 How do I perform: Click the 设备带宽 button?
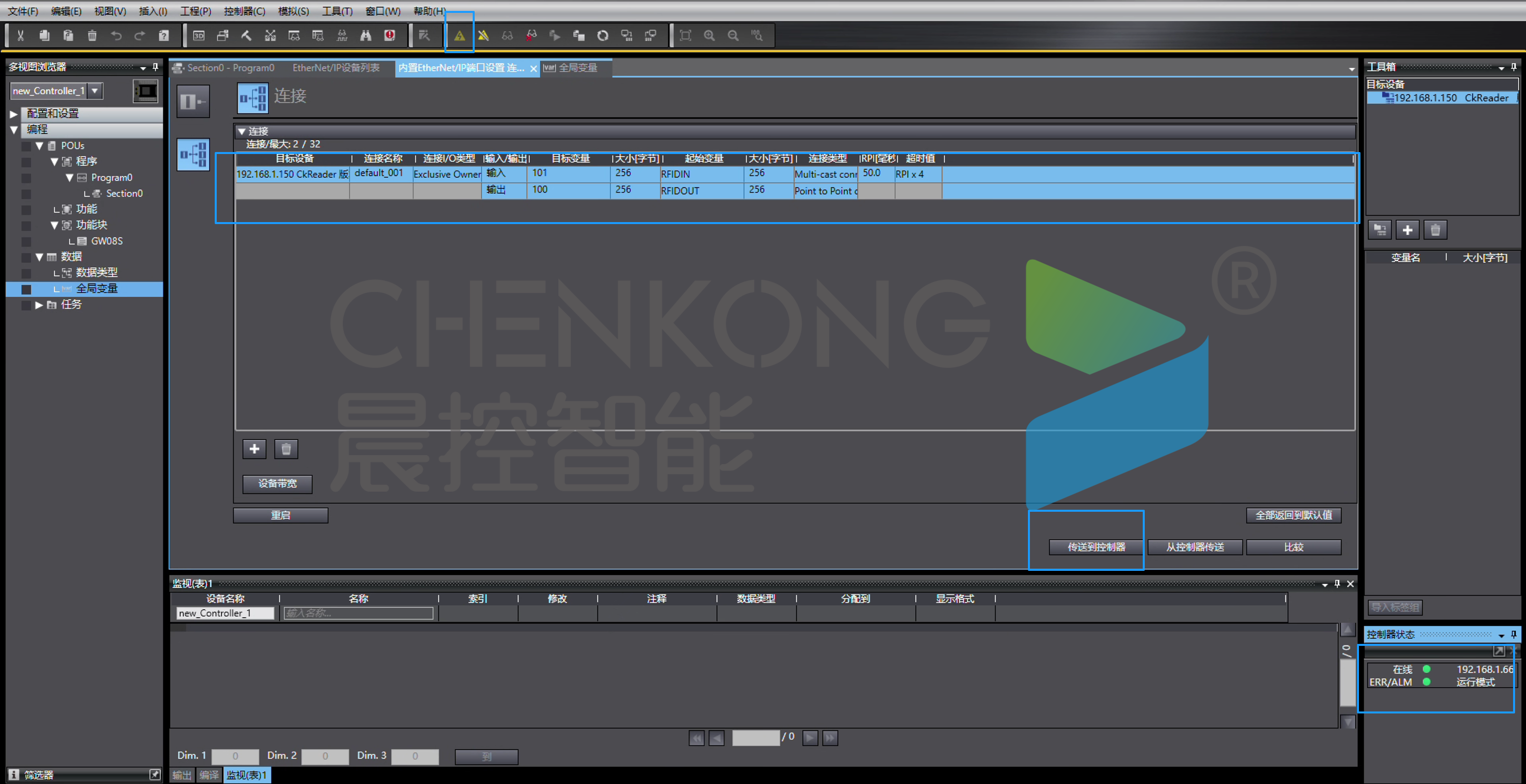coord(277,484)
